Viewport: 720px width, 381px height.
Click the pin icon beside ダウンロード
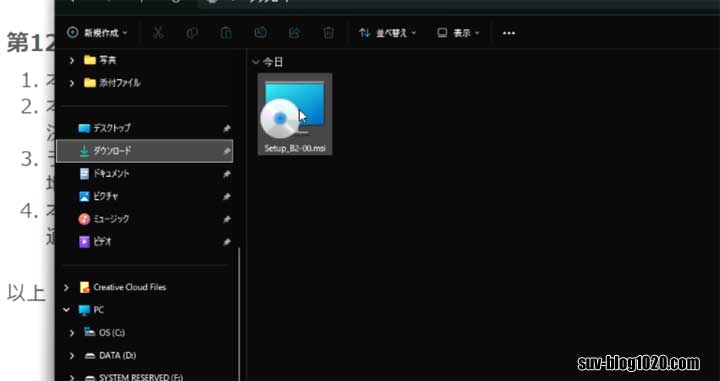[226, 151]
